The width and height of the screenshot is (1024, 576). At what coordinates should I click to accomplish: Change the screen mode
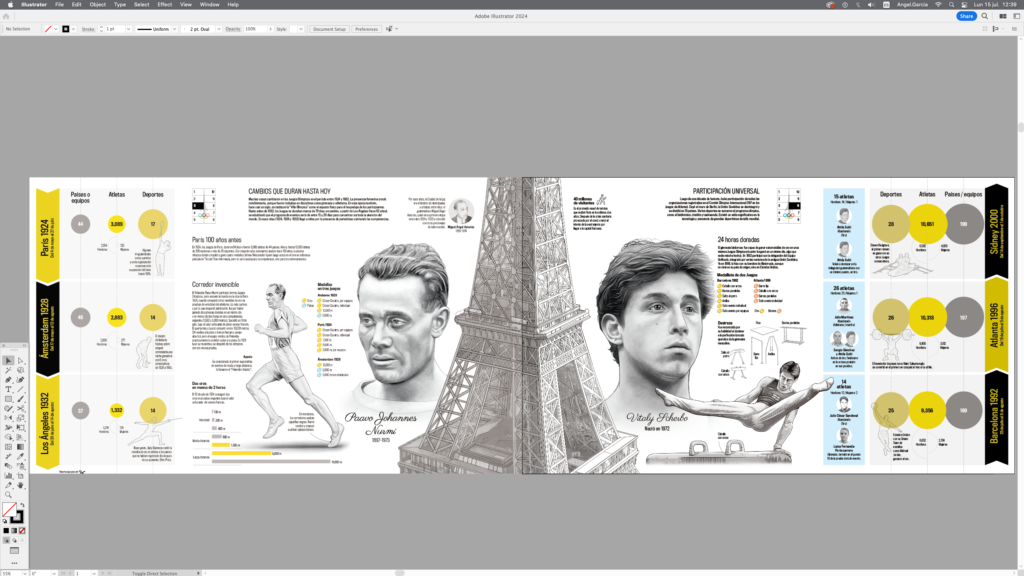click(14, 551)
